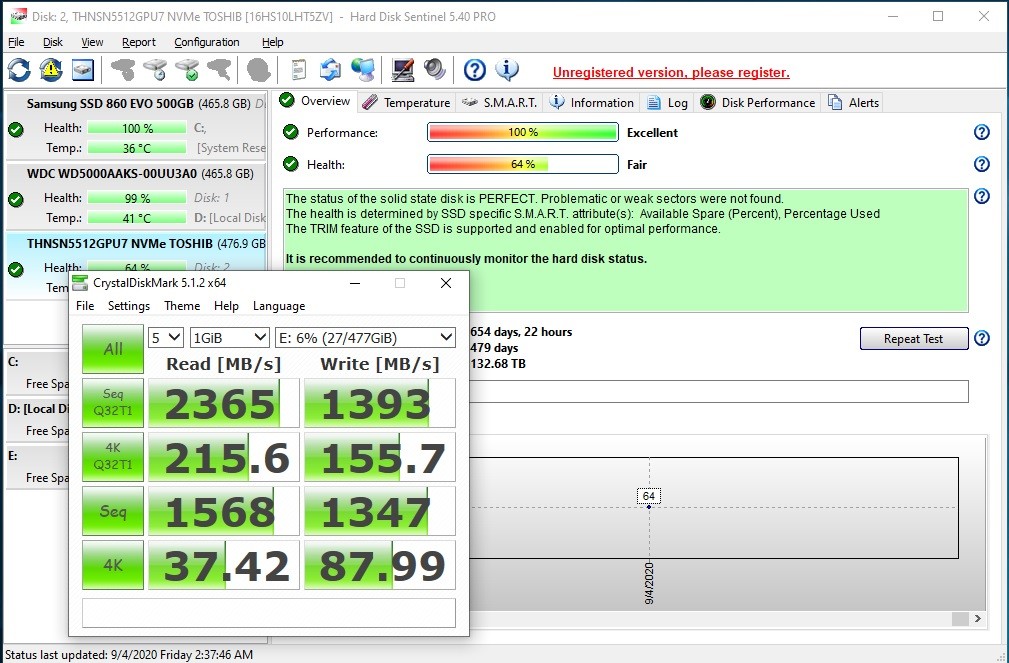Open the Configuration menu
The height and width of the screenshot is (663, 1009).
coord(206,42)
